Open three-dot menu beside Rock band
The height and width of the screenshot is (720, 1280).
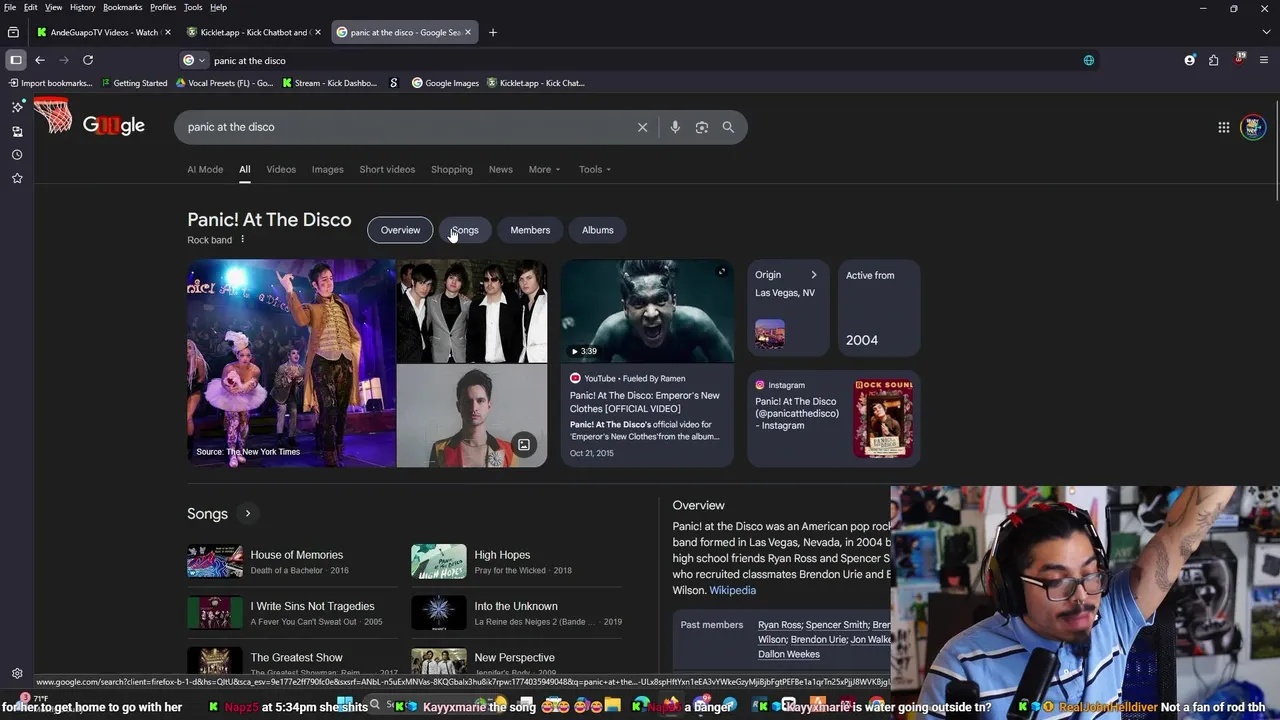point(242,240)
